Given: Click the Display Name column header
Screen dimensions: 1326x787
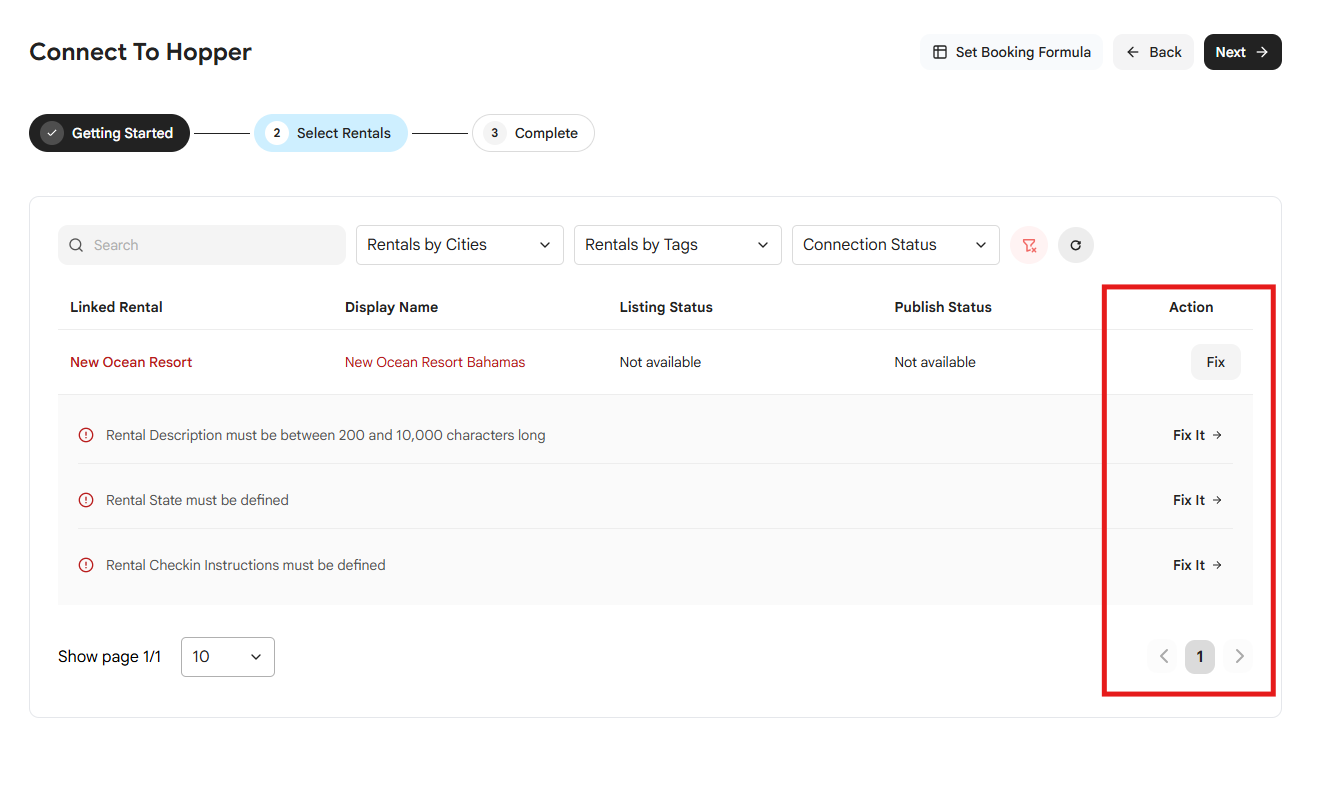Looking at the screenshot, I should (x=391, y=307).
